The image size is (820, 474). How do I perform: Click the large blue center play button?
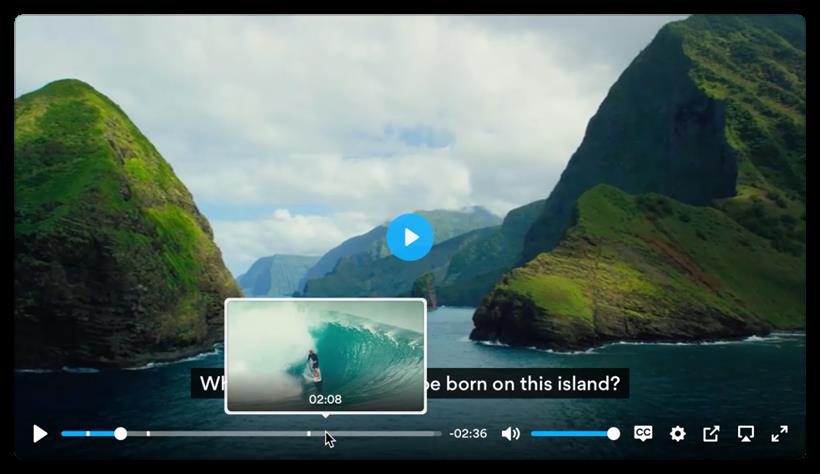pyautogui.click(x=410, y=237)
